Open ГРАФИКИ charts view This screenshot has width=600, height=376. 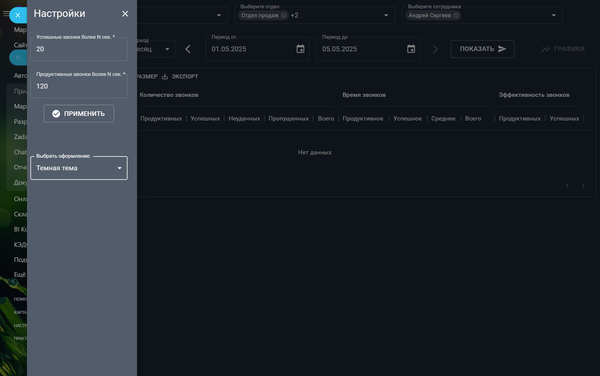[x=563, y=49]
